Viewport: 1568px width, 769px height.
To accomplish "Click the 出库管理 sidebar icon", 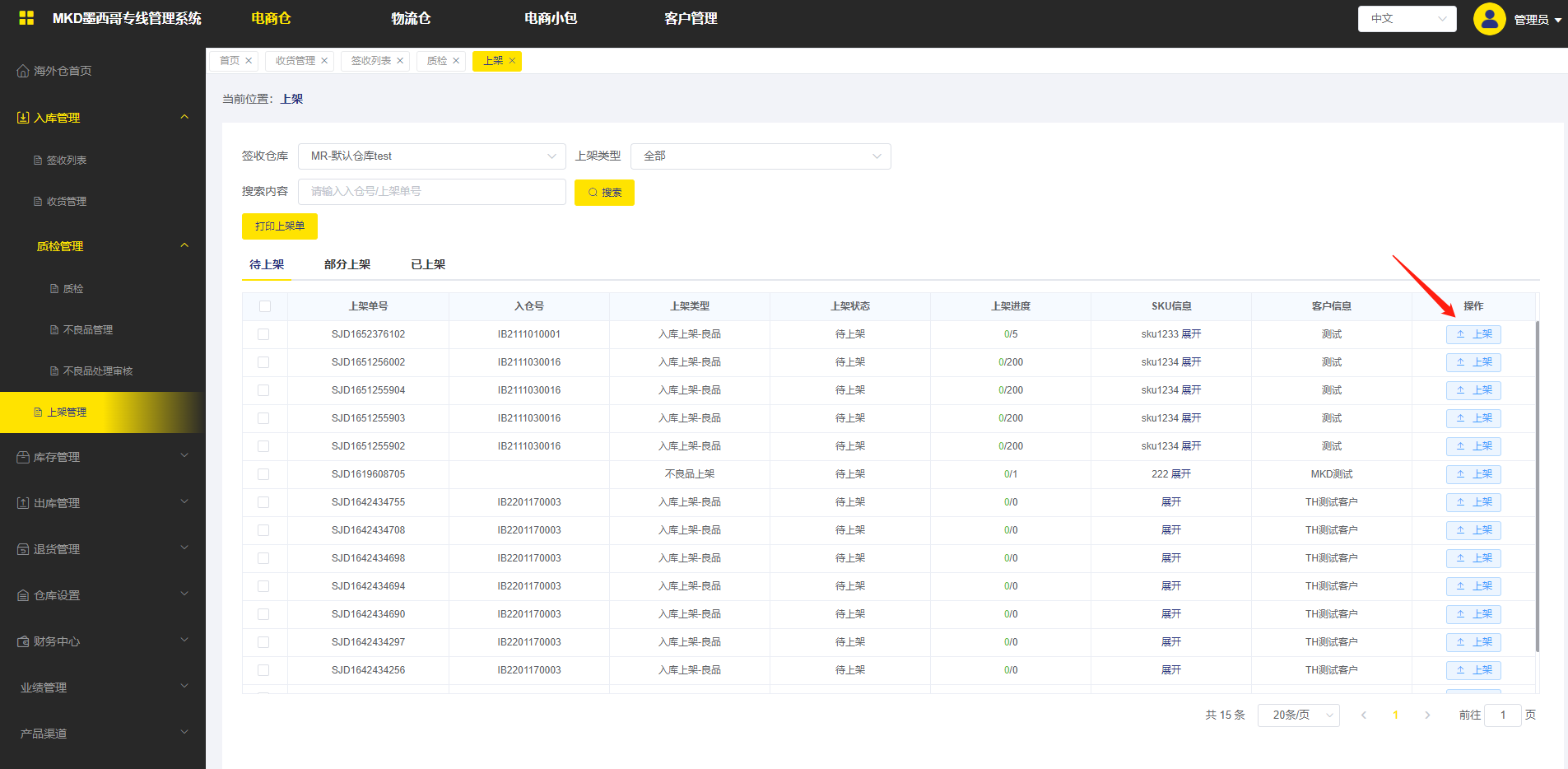I will (x=23, y=504).
